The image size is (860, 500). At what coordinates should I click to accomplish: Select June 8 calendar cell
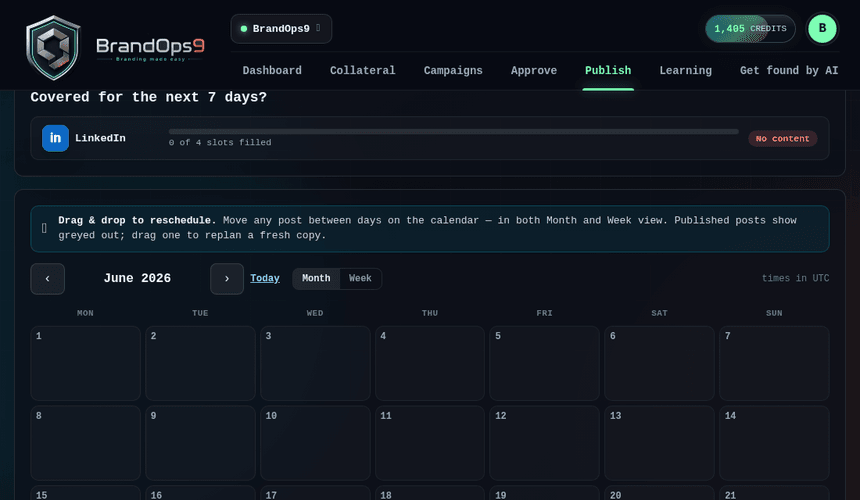(x=86, y=443)
